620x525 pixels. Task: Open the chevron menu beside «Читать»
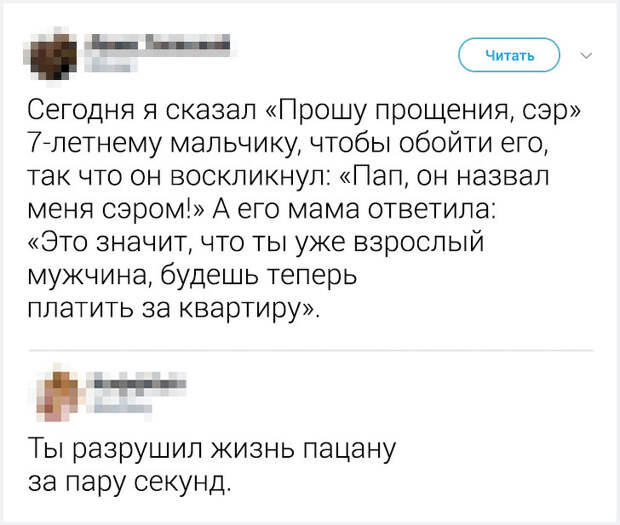[587, 56]
